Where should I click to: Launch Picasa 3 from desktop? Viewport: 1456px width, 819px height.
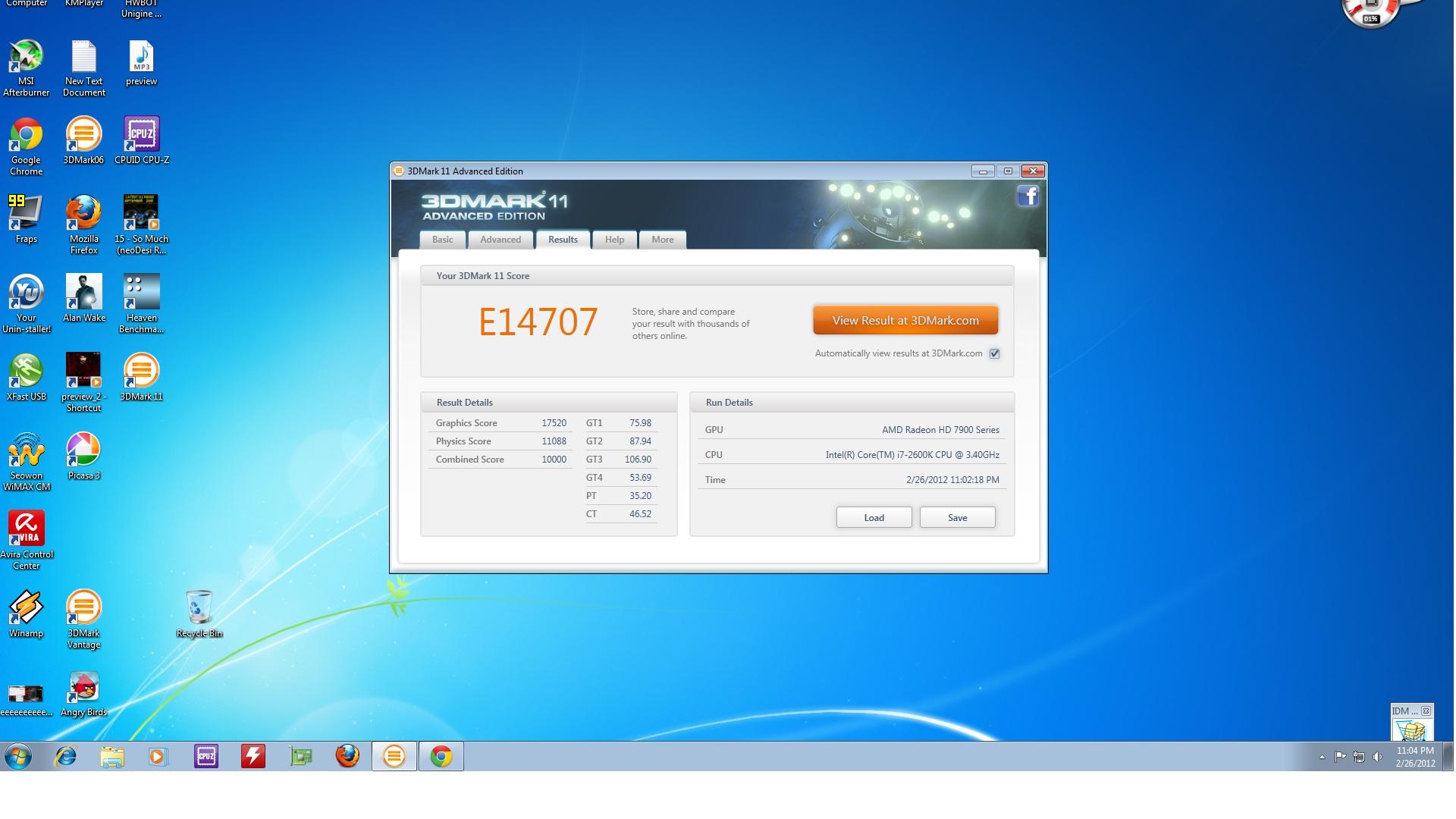pos(83,456)
